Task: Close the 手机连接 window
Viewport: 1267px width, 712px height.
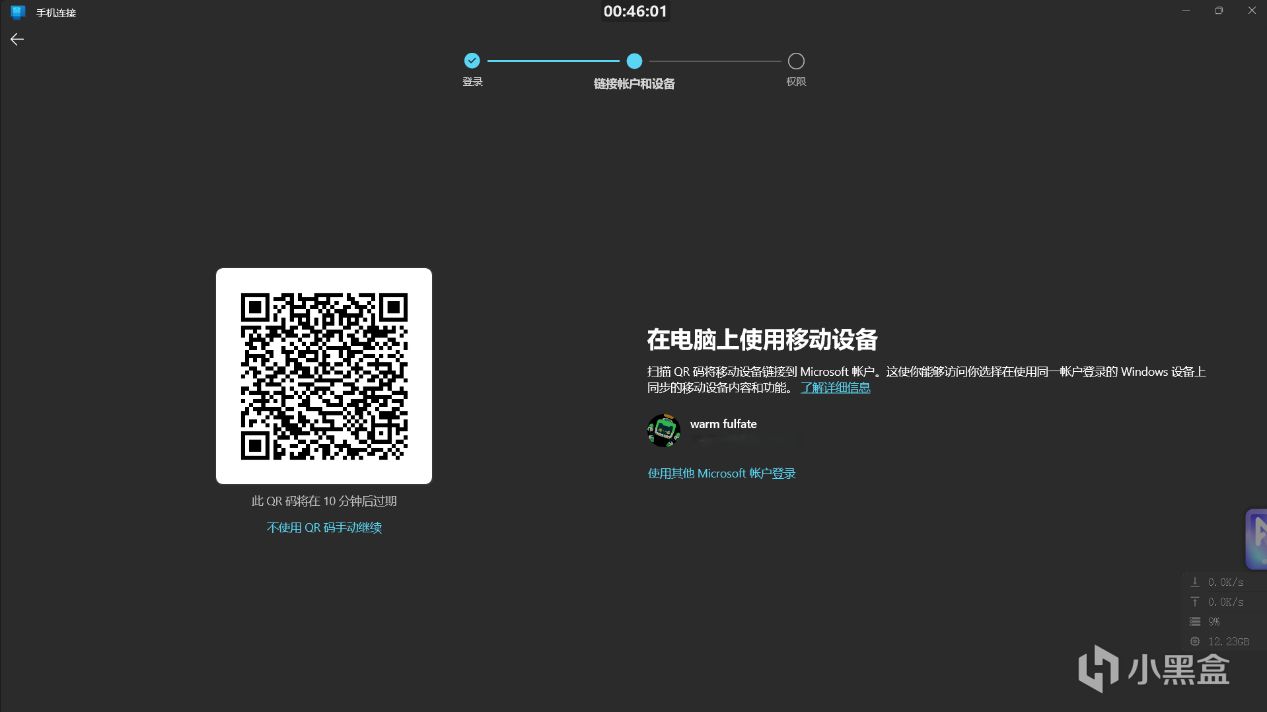Action: pyautogui.click(x=1250, y=10)
